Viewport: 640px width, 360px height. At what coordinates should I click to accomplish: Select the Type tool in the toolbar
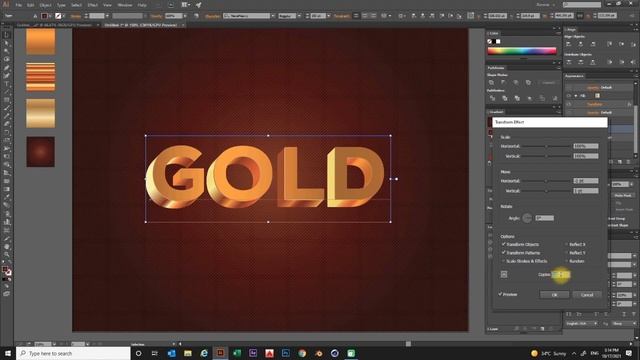pos(6,84)
